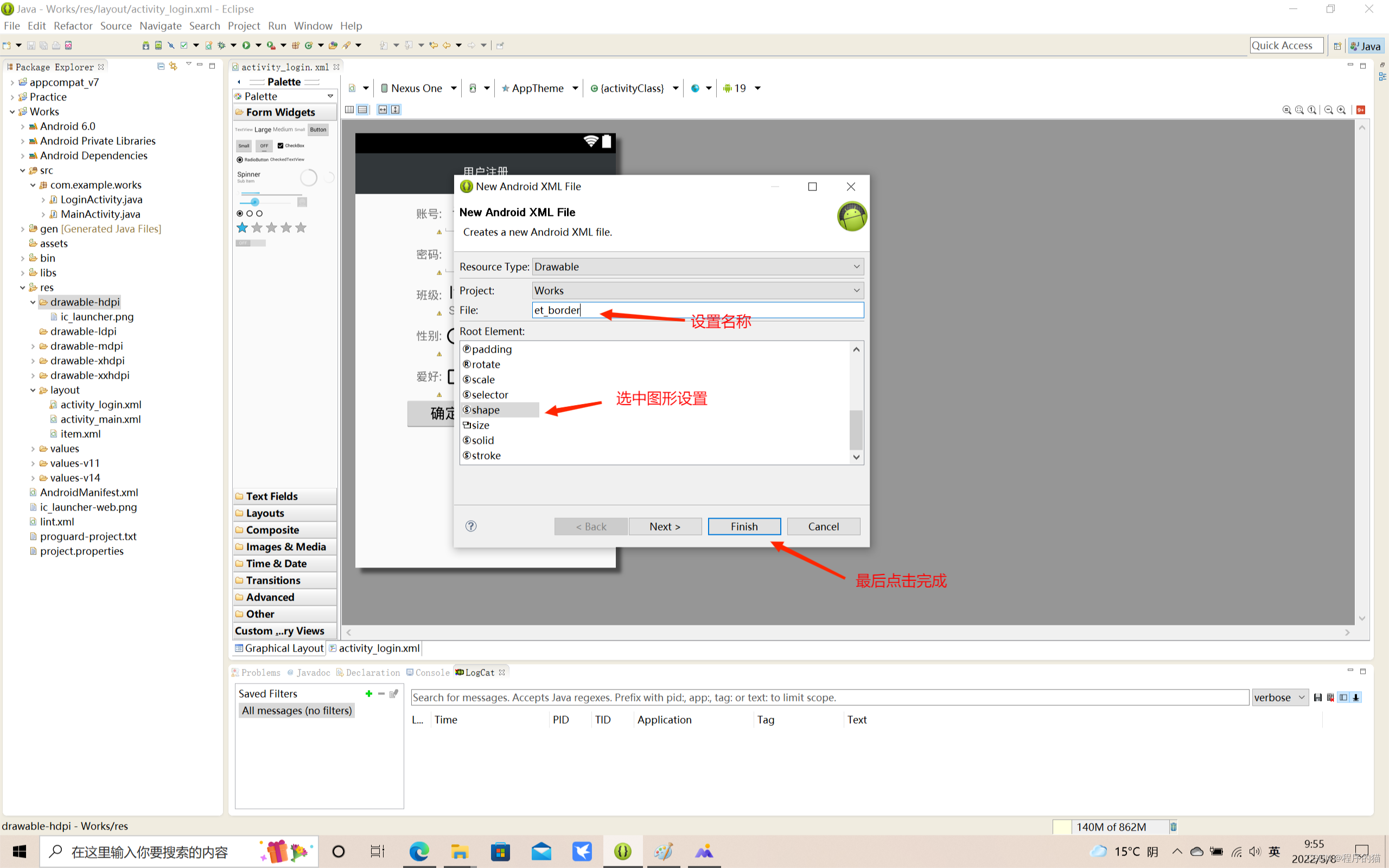Toggle the fill width layout button
This screenshot has height=868, width=1389.
[x=383, y=110]
